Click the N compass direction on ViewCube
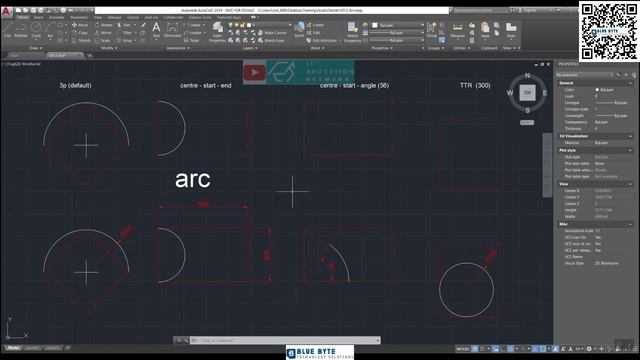Screen dimensions: 640x360 pos(527,76)
